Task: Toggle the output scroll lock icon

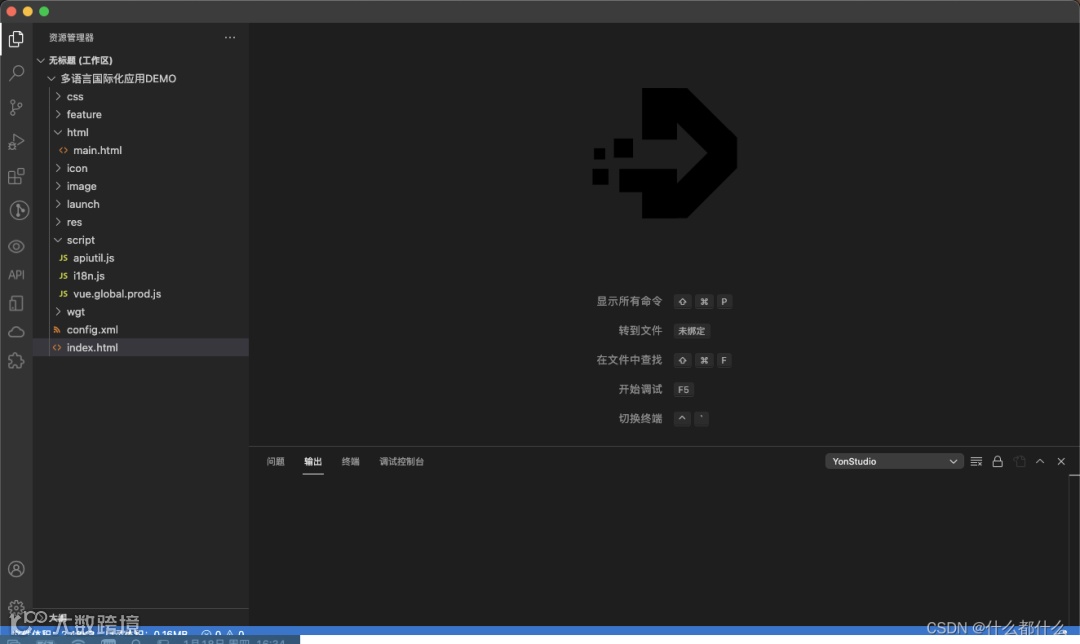Action: click(x=997, y=461)
